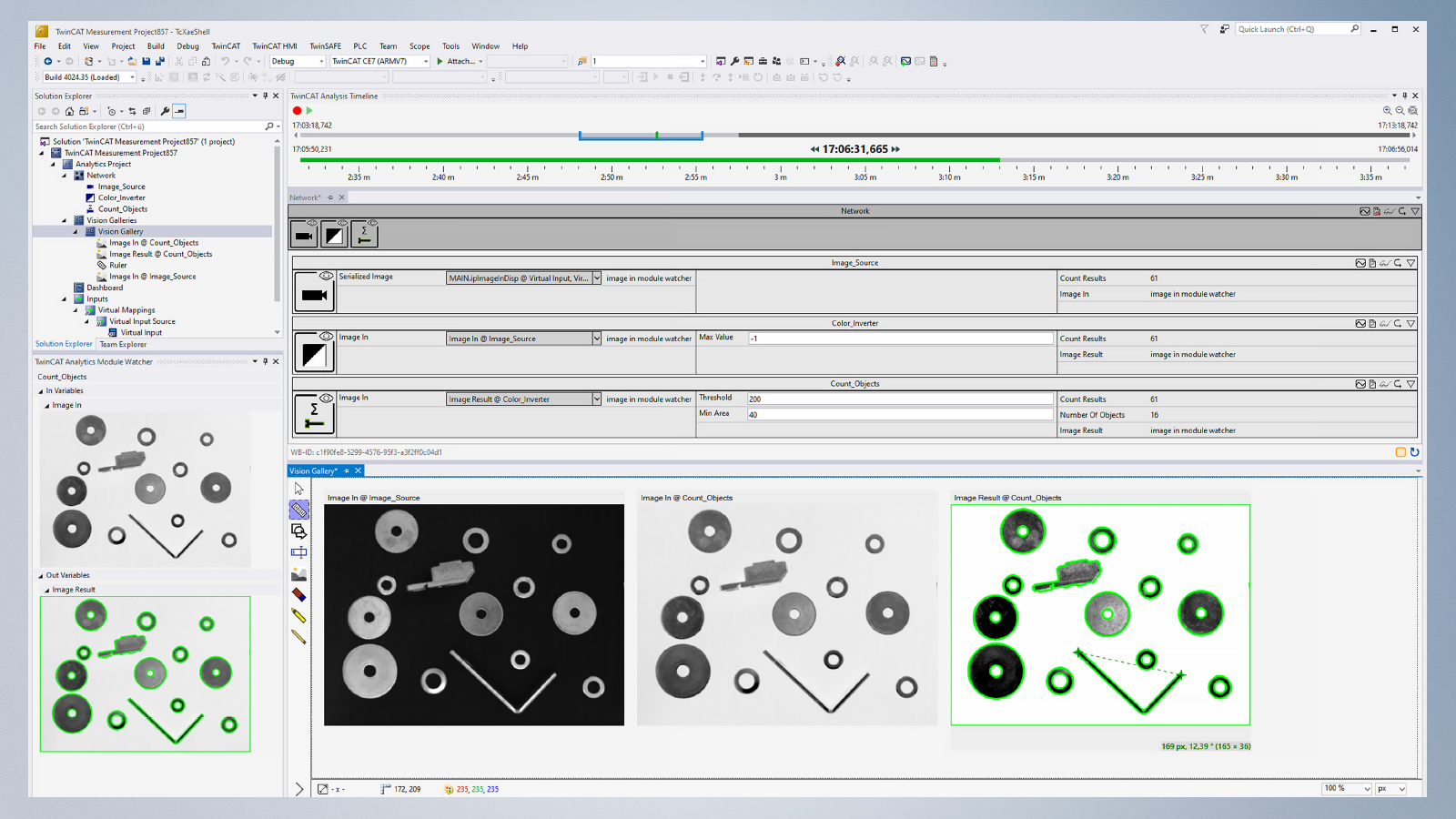Toggle the eye icon on Count_Objects module

[x=326, y=397]
